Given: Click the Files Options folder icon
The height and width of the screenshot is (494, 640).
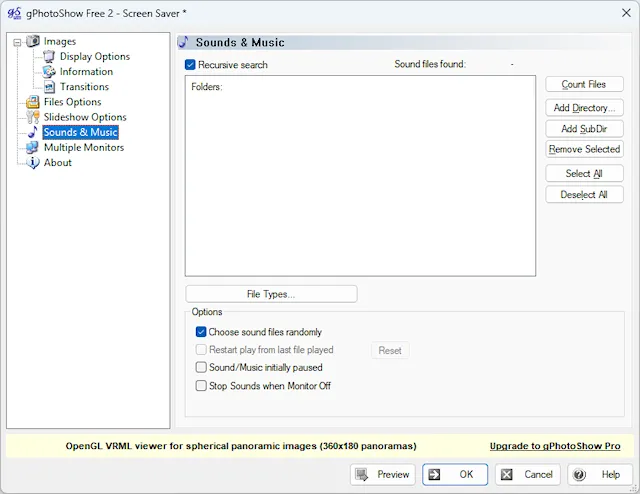Looking at the screenshot, I should pyautogui.click(x=33, y=102).
